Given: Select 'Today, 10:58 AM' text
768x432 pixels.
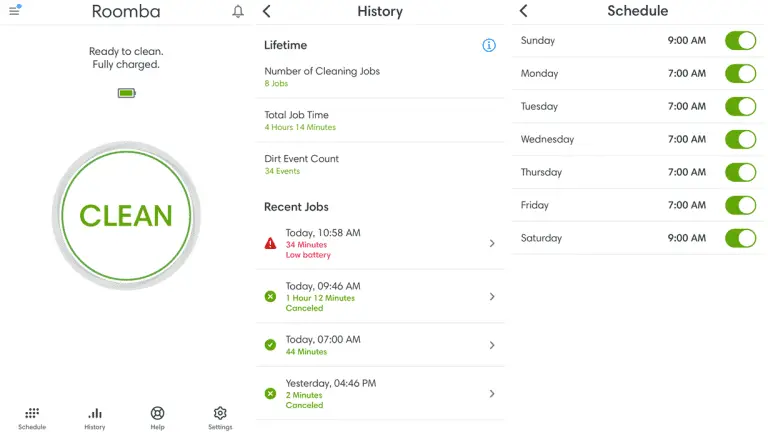Looking at the screenshot, I should (x=323, y=233).
